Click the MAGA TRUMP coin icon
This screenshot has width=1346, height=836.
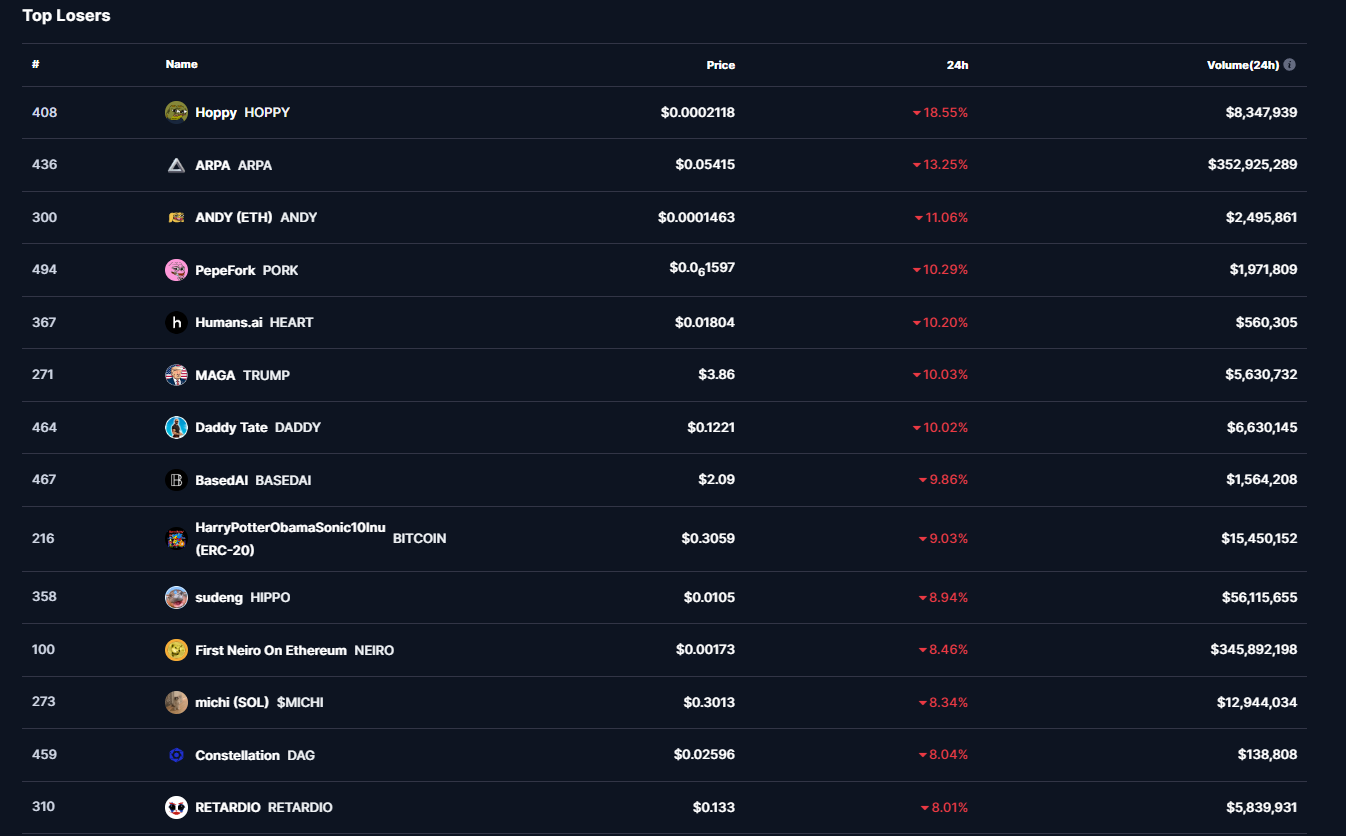[176, 375]
